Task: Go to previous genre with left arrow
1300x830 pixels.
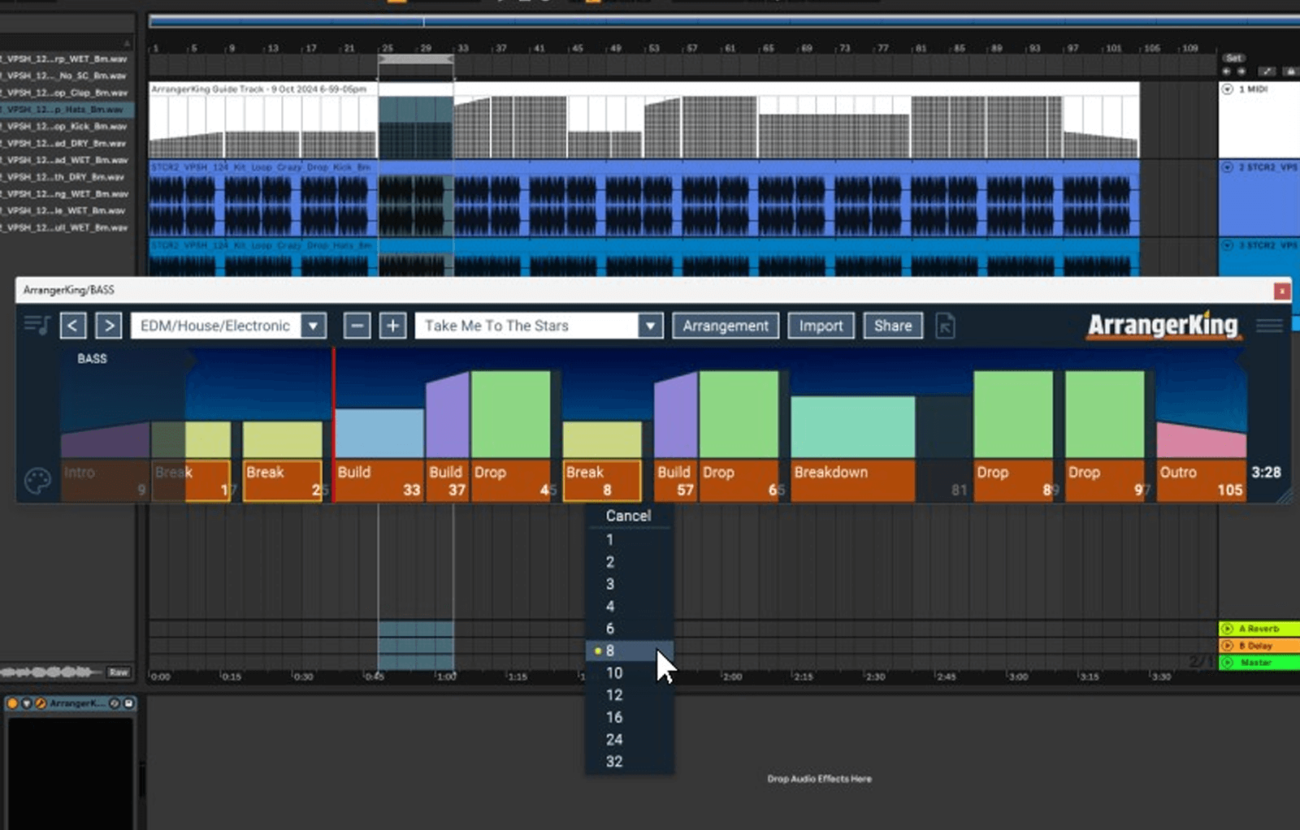Action: tap(73, 326)
